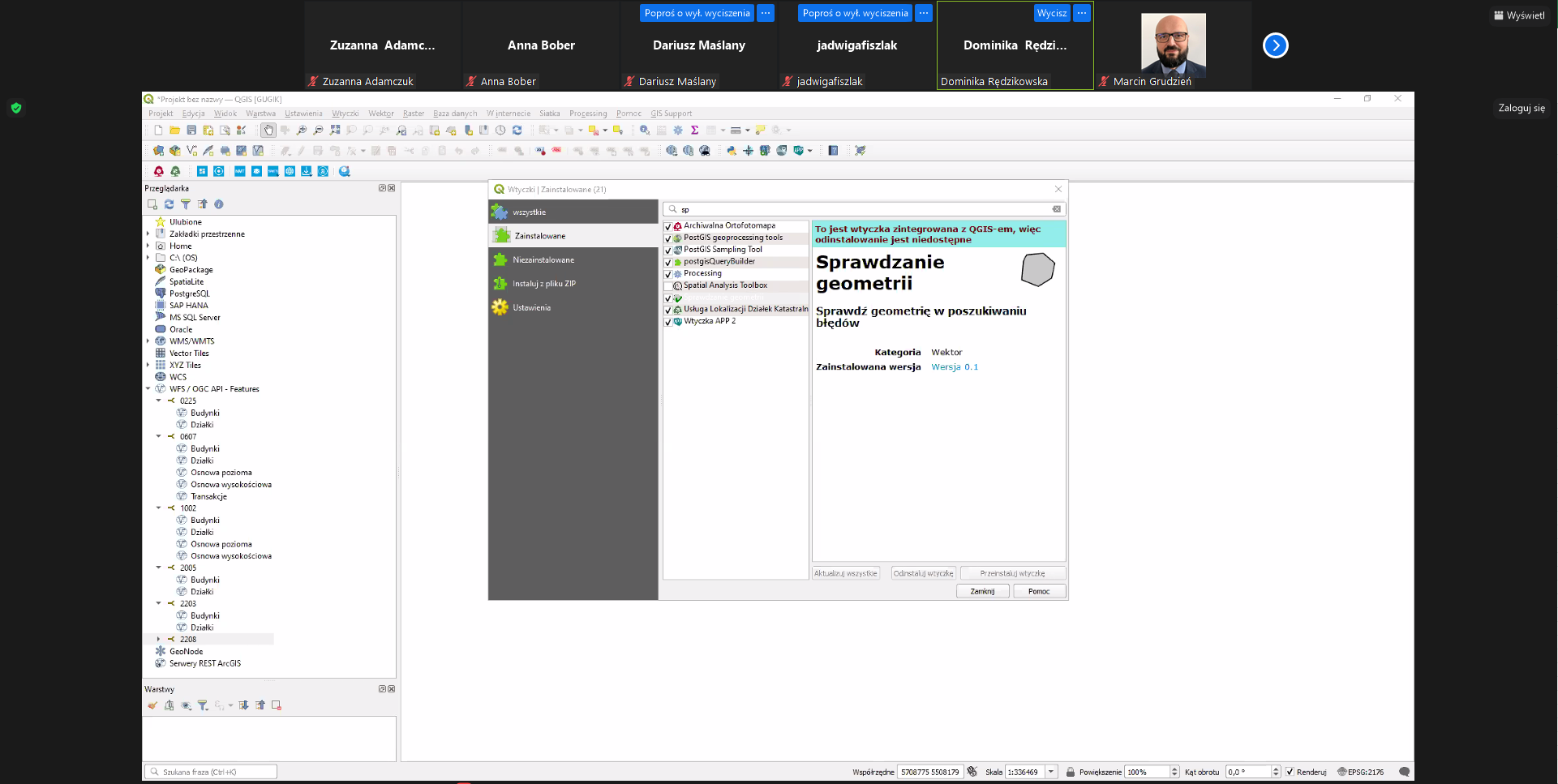Select the Pan Map hand tool
The height and width of the screenshot is (784, 1558).
[x=268, y=130]
